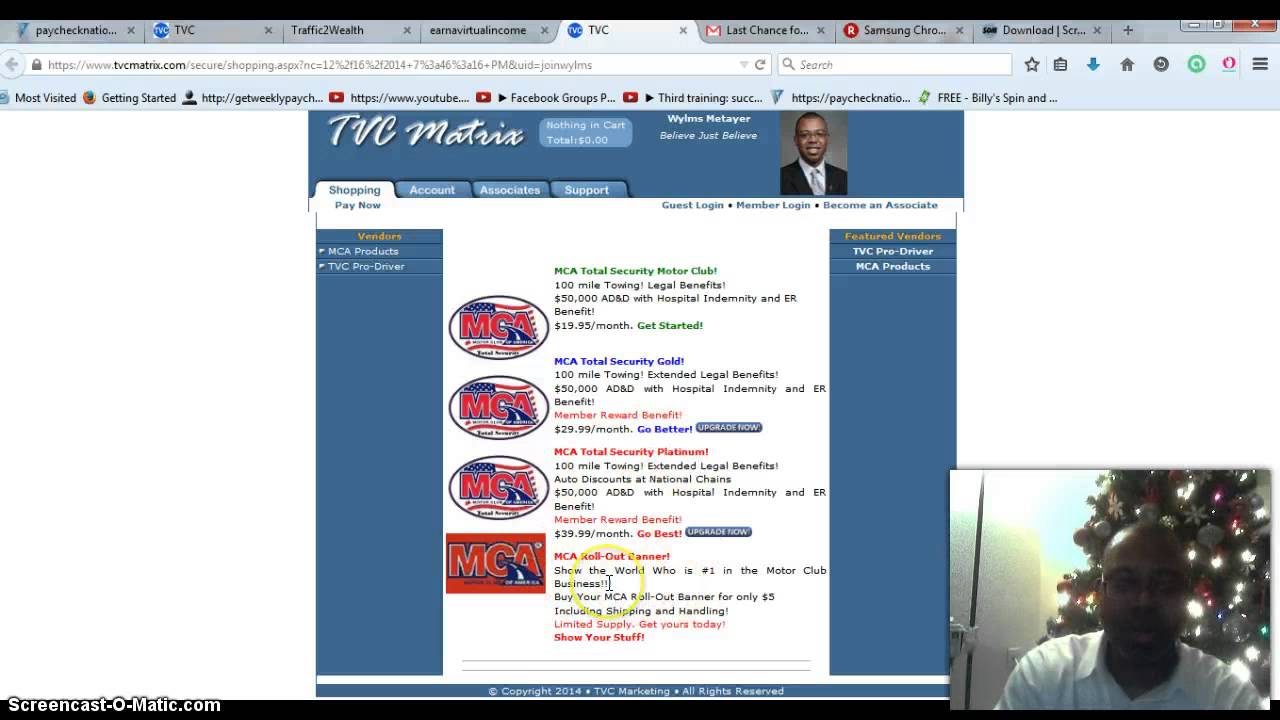This screenshot has height=720, width=1280.
Task: Close the paychecknatio tab
Action: point(130,30)
